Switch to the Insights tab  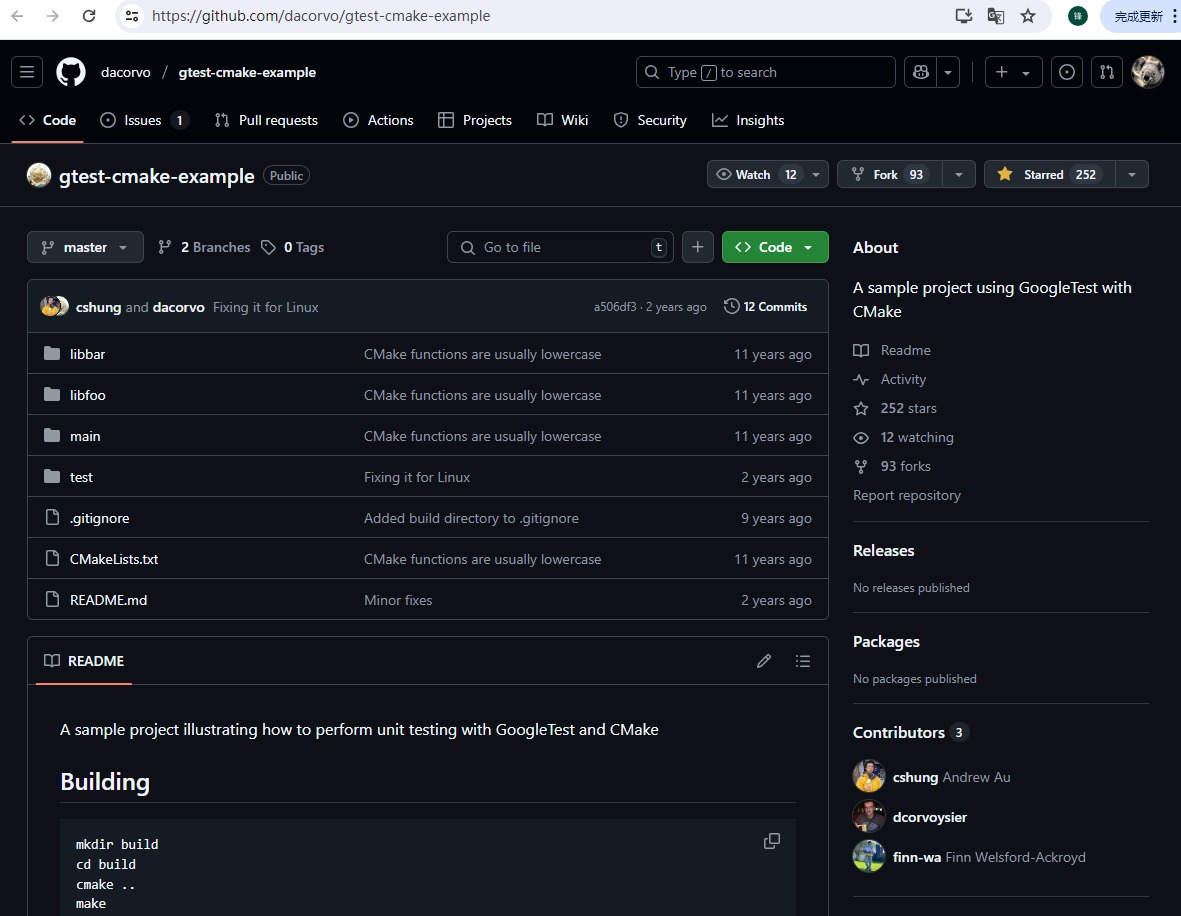(x=748, y=120)
